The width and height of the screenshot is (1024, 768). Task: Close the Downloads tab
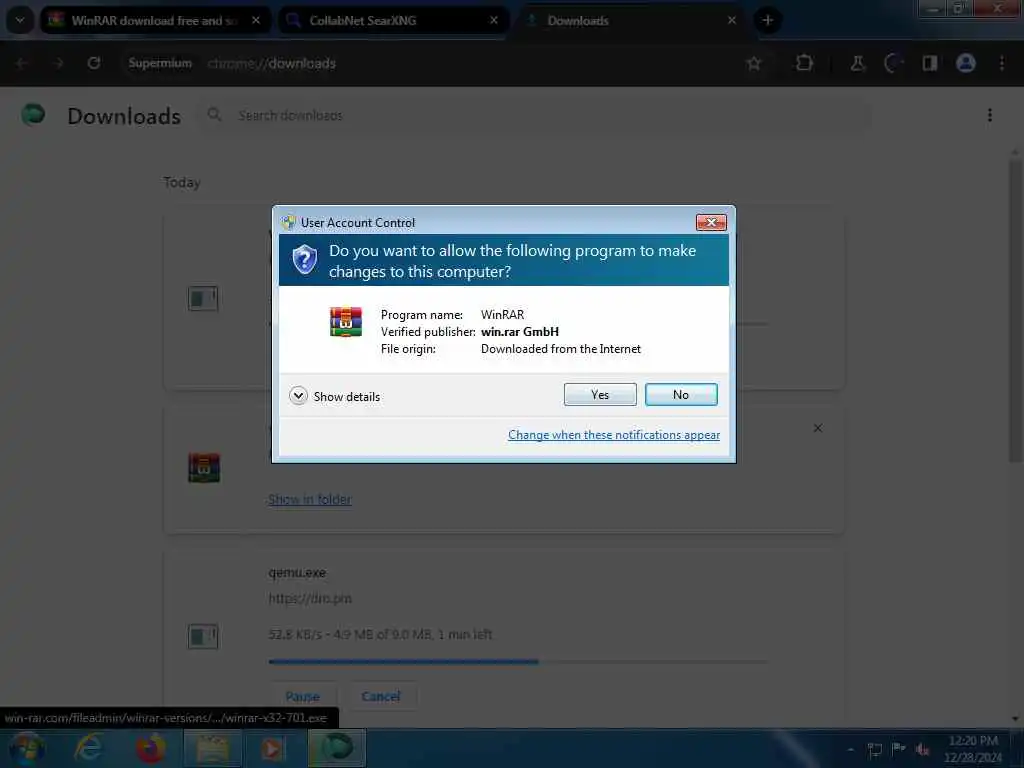731,20
